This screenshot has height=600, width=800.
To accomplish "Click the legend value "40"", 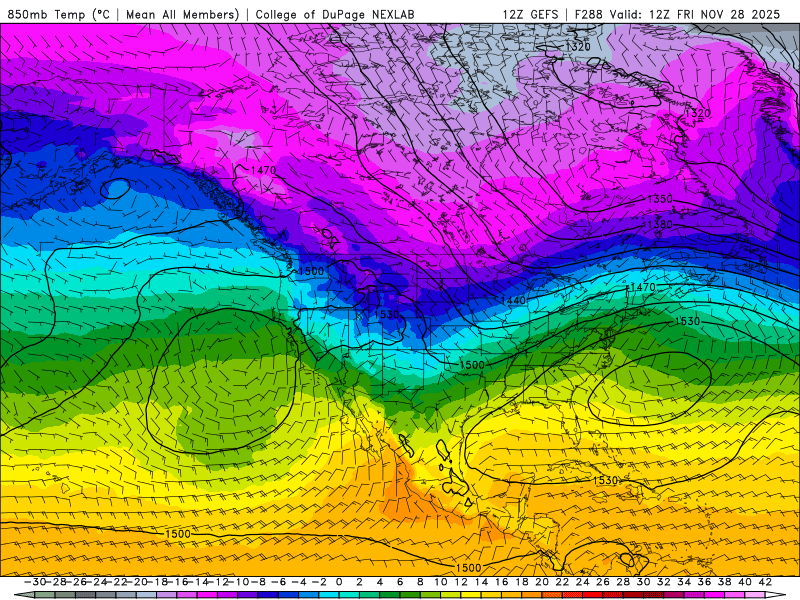I will point(744,582).
